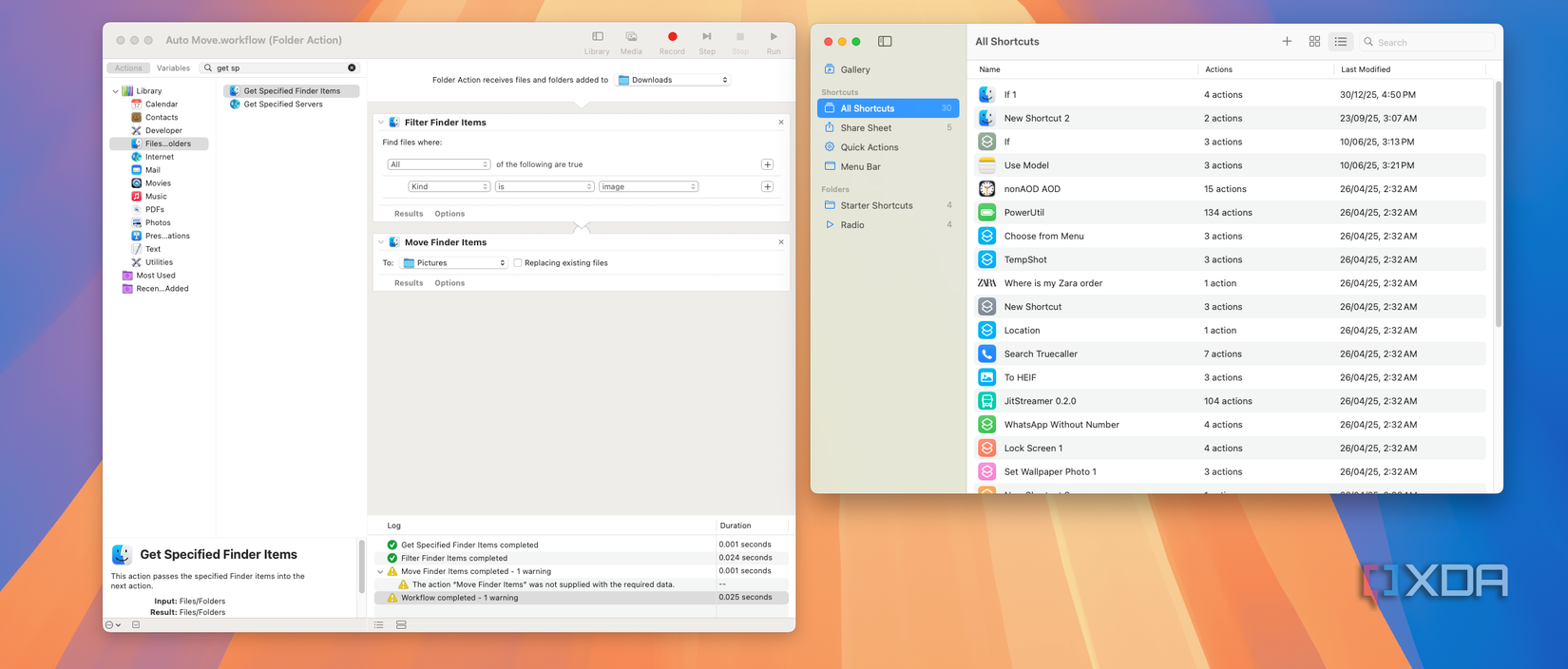This screenshot has width=1568, height=669.
Task: Click the Set Wallpaper Photo 1 icon
Action: pos(987,471)
